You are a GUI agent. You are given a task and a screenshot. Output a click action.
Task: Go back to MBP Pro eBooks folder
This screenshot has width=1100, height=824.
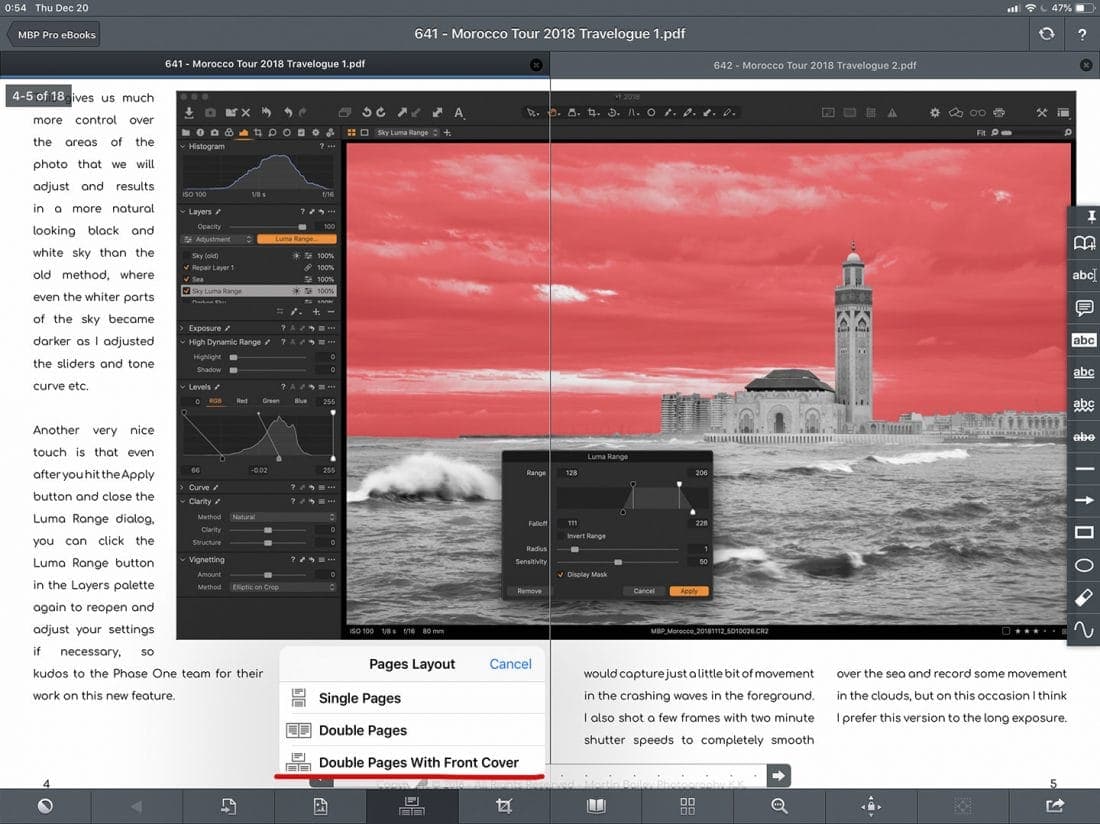tap(55, 34)
